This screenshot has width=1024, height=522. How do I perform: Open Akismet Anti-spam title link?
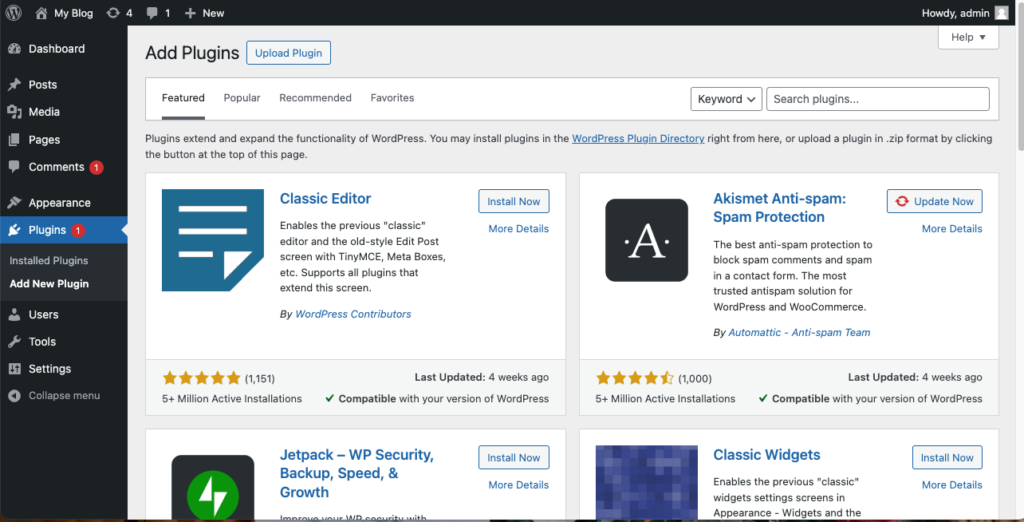780,208
